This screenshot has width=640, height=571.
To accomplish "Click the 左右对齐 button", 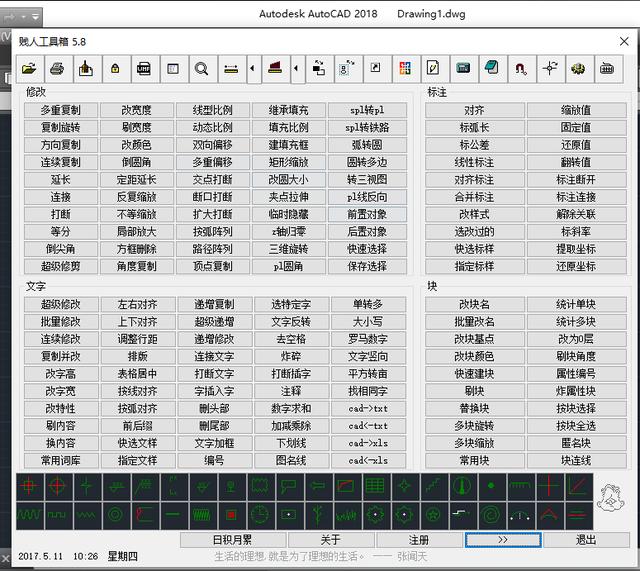I will click(x=138, y=304).
